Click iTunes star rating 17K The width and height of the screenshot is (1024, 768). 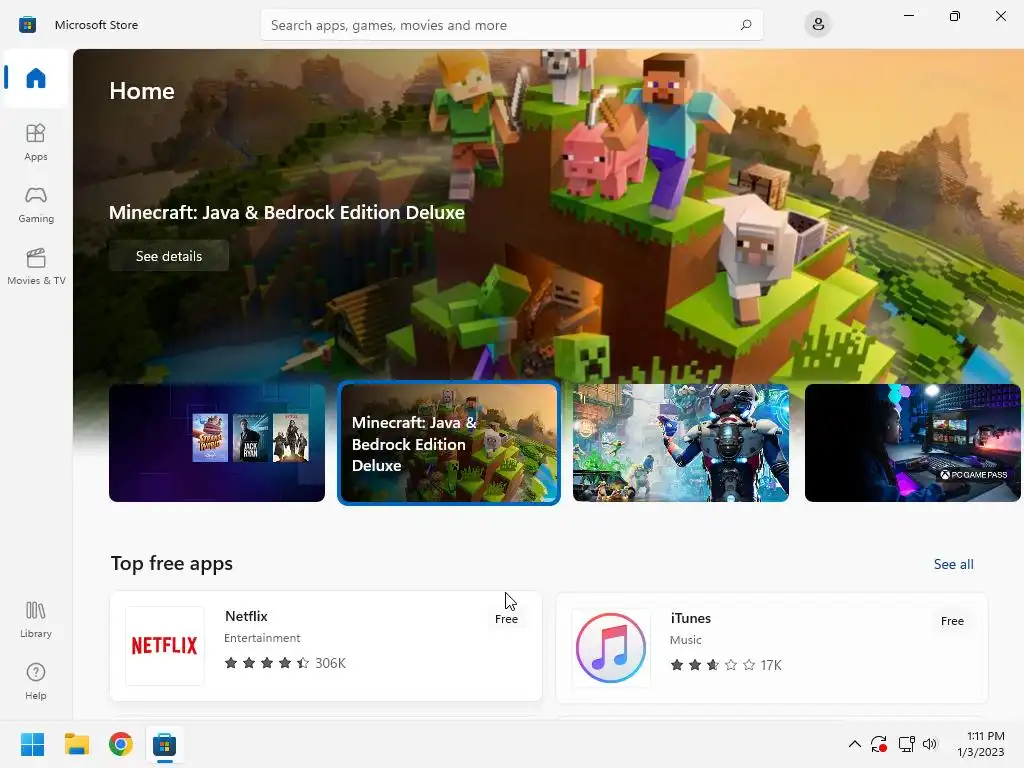click(x=726, y=665)
